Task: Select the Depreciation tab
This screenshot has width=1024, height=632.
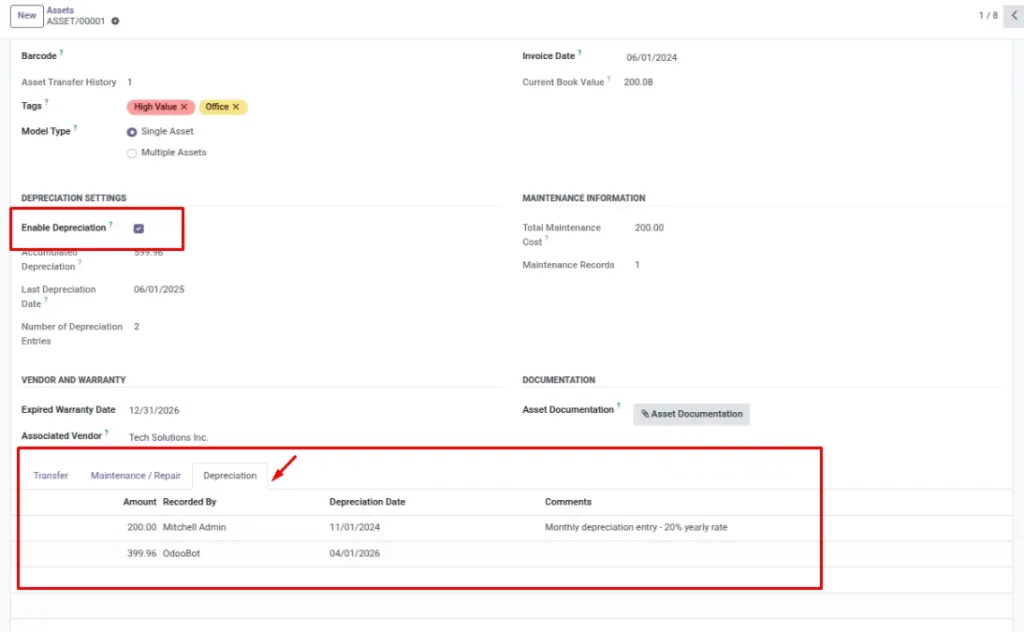Action: [x=230, y=475]
